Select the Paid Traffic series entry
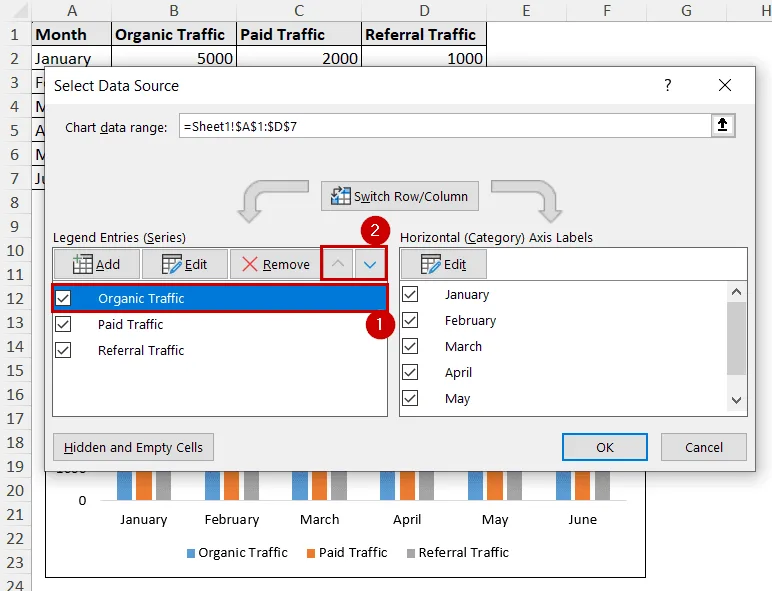The image size is (772, 591). coord(220,324)
